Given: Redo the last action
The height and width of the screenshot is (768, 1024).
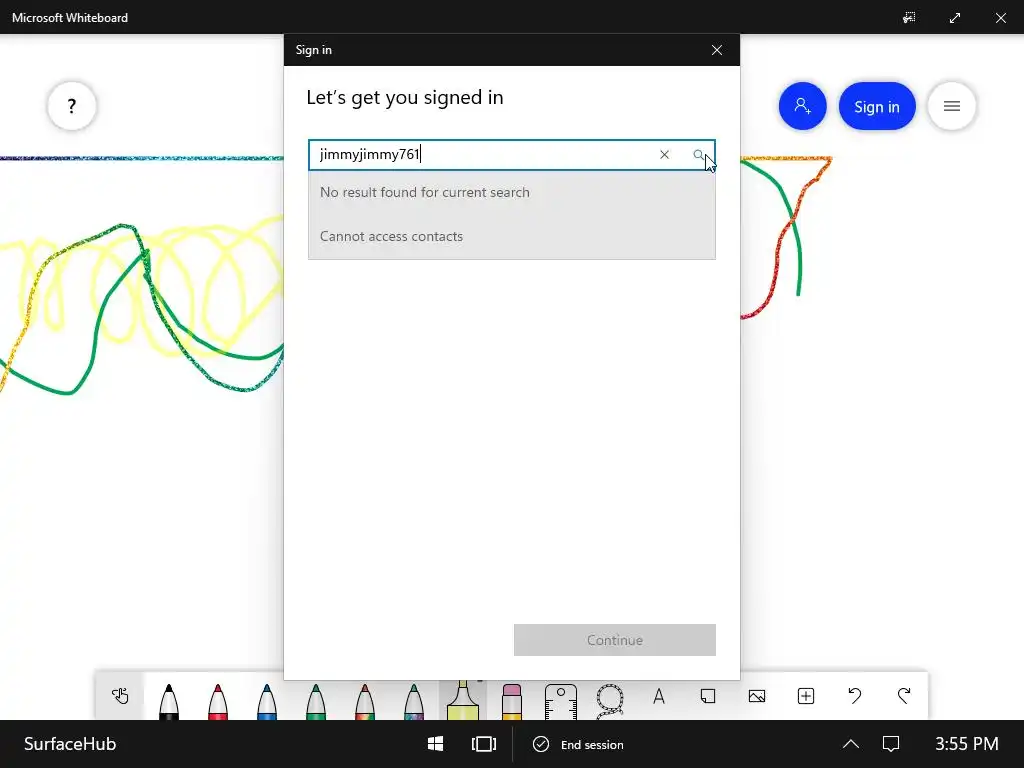Looking at the screenshot, I should [x=904, y=696].
